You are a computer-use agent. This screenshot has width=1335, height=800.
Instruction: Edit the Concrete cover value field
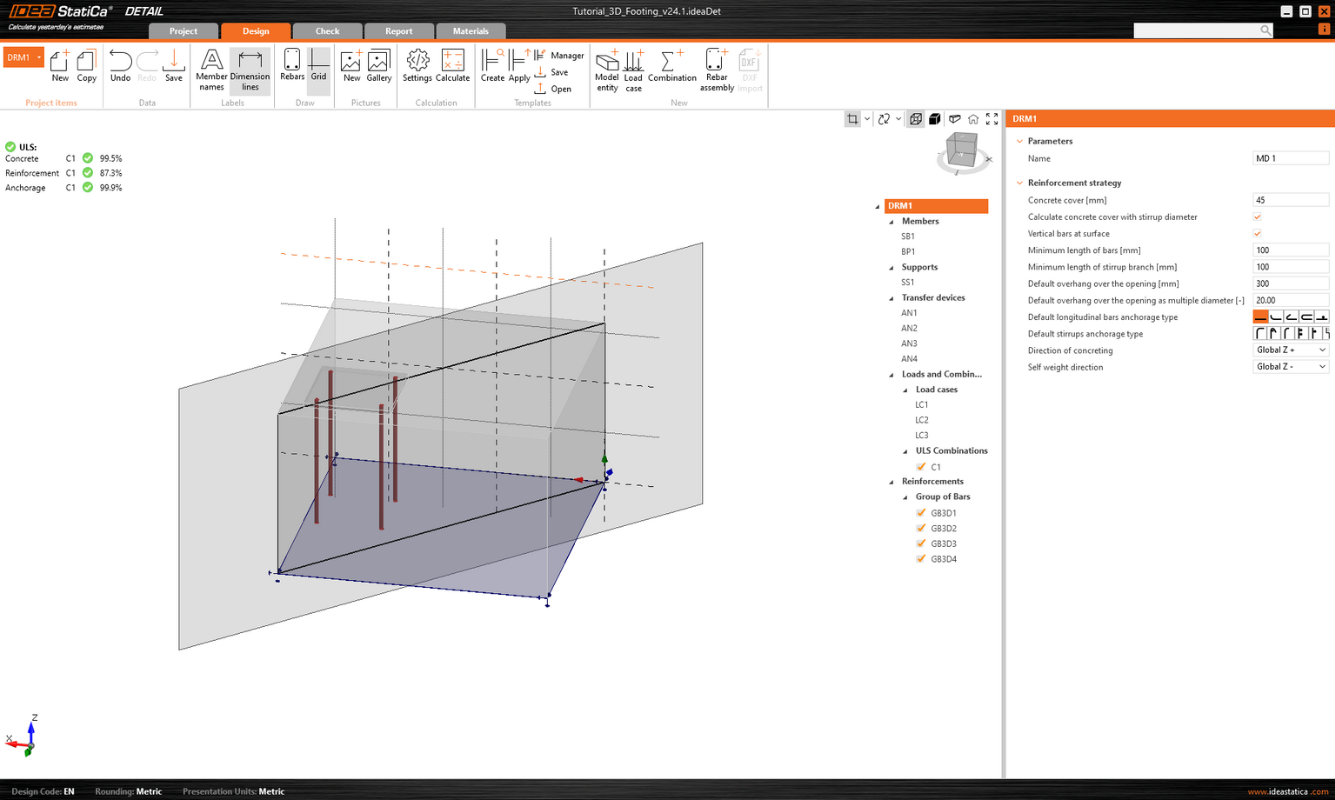1290,200
